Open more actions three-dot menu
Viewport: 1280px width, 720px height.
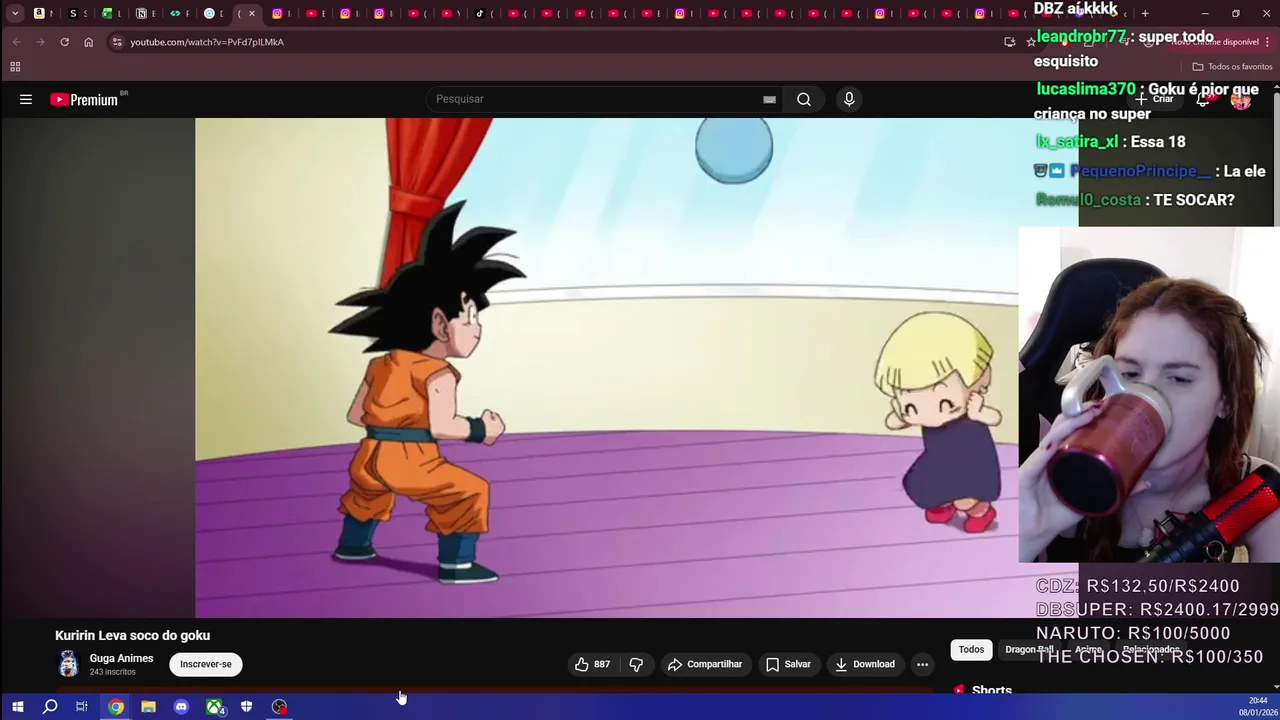click(x=922, y=664)
